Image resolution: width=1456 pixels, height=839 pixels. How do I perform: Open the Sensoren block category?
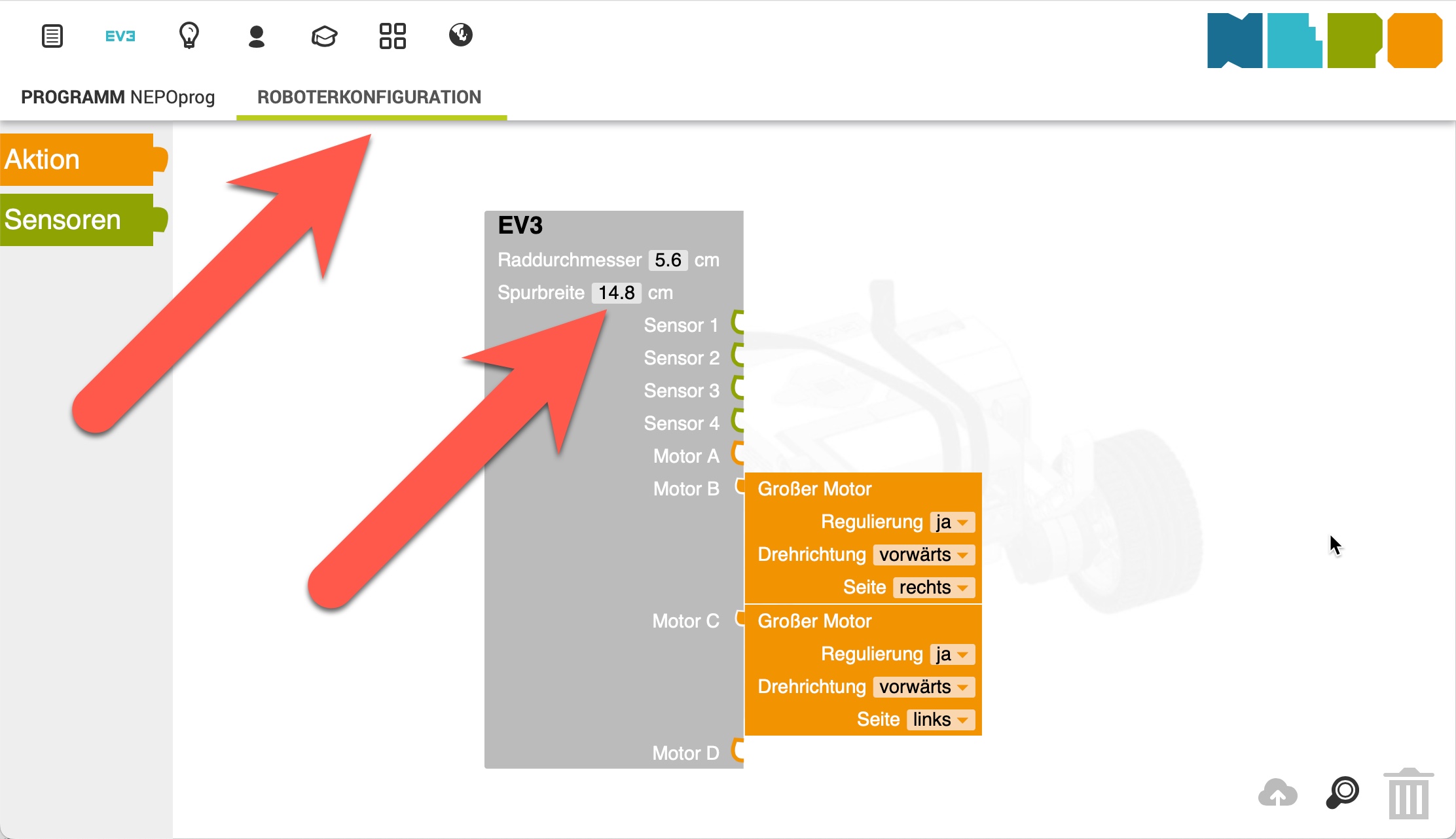coord(84,220)
